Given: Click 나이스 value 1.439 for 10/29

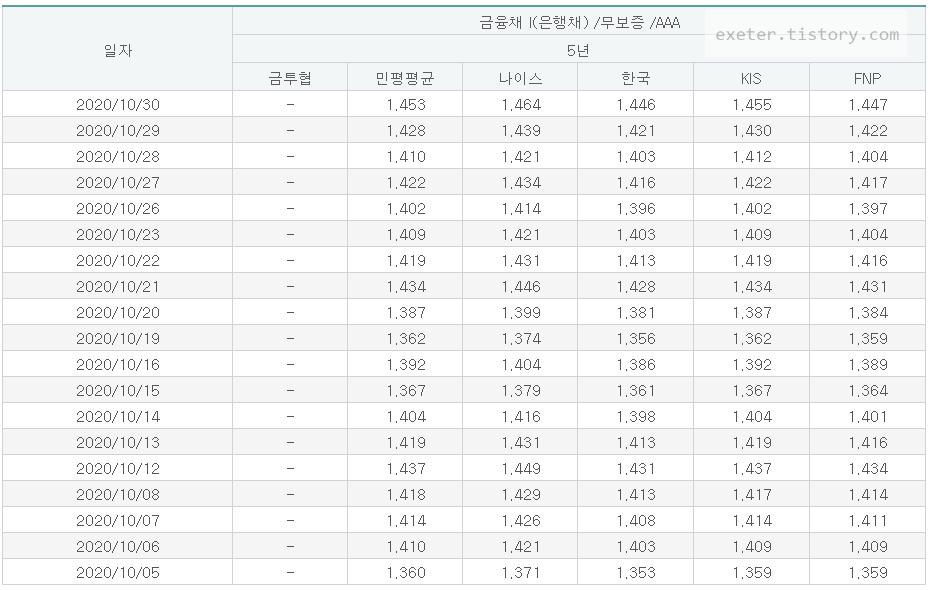Looking at the screenshot, I should coord(521,131).
